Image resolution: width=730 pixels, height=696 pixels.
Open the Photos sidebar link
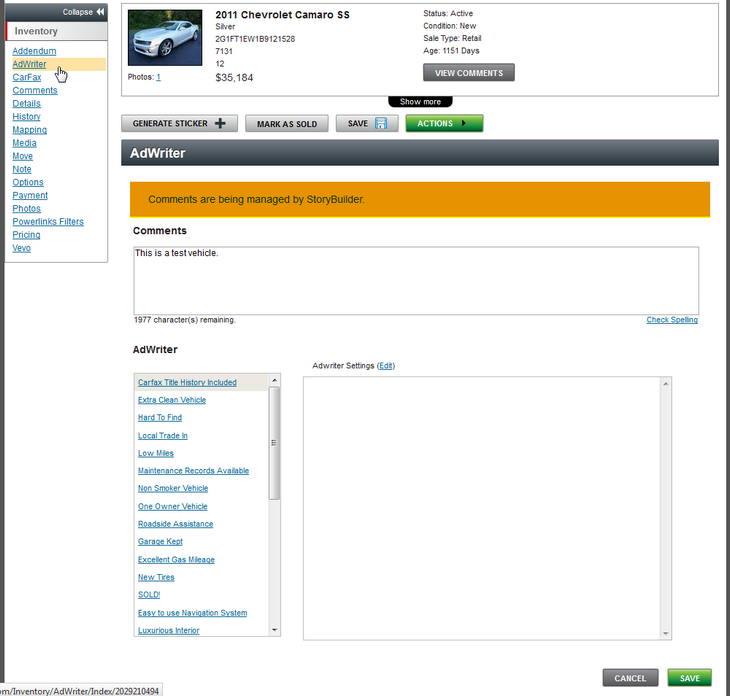[27, 208]
